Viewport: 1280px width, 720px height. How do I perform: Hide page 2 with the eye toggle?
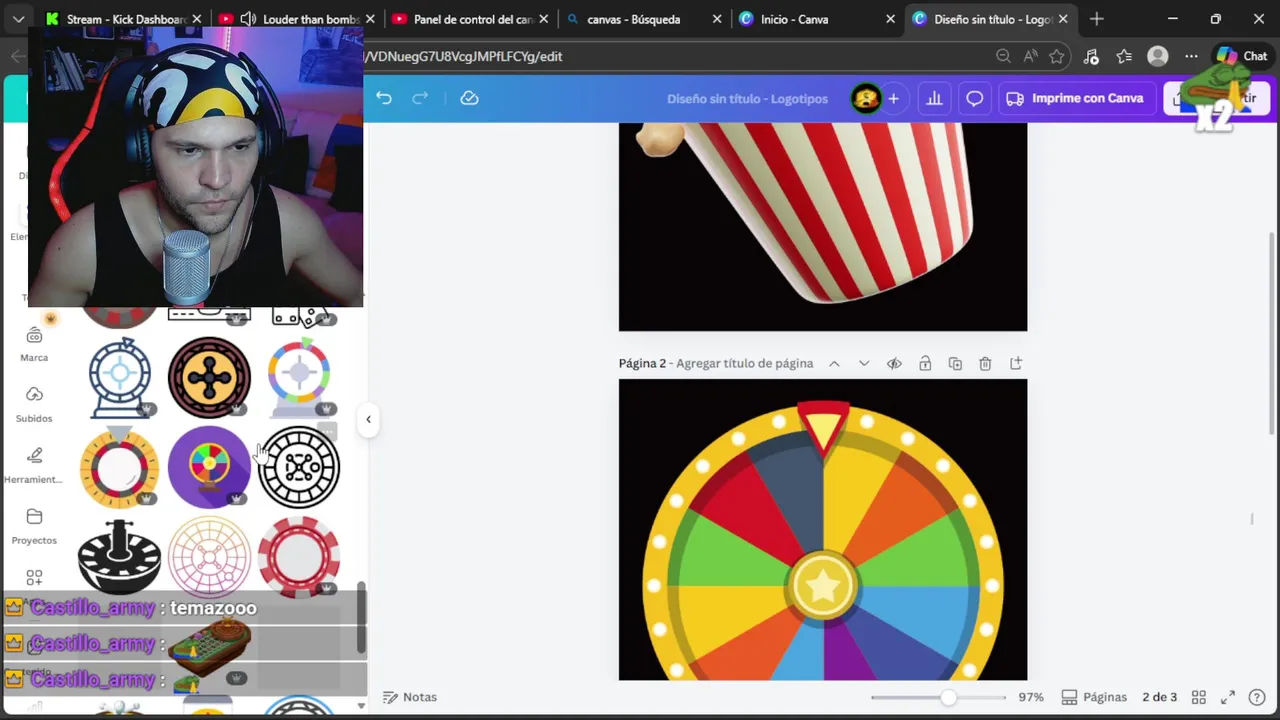pyautogui.click(x=894, y=363)
